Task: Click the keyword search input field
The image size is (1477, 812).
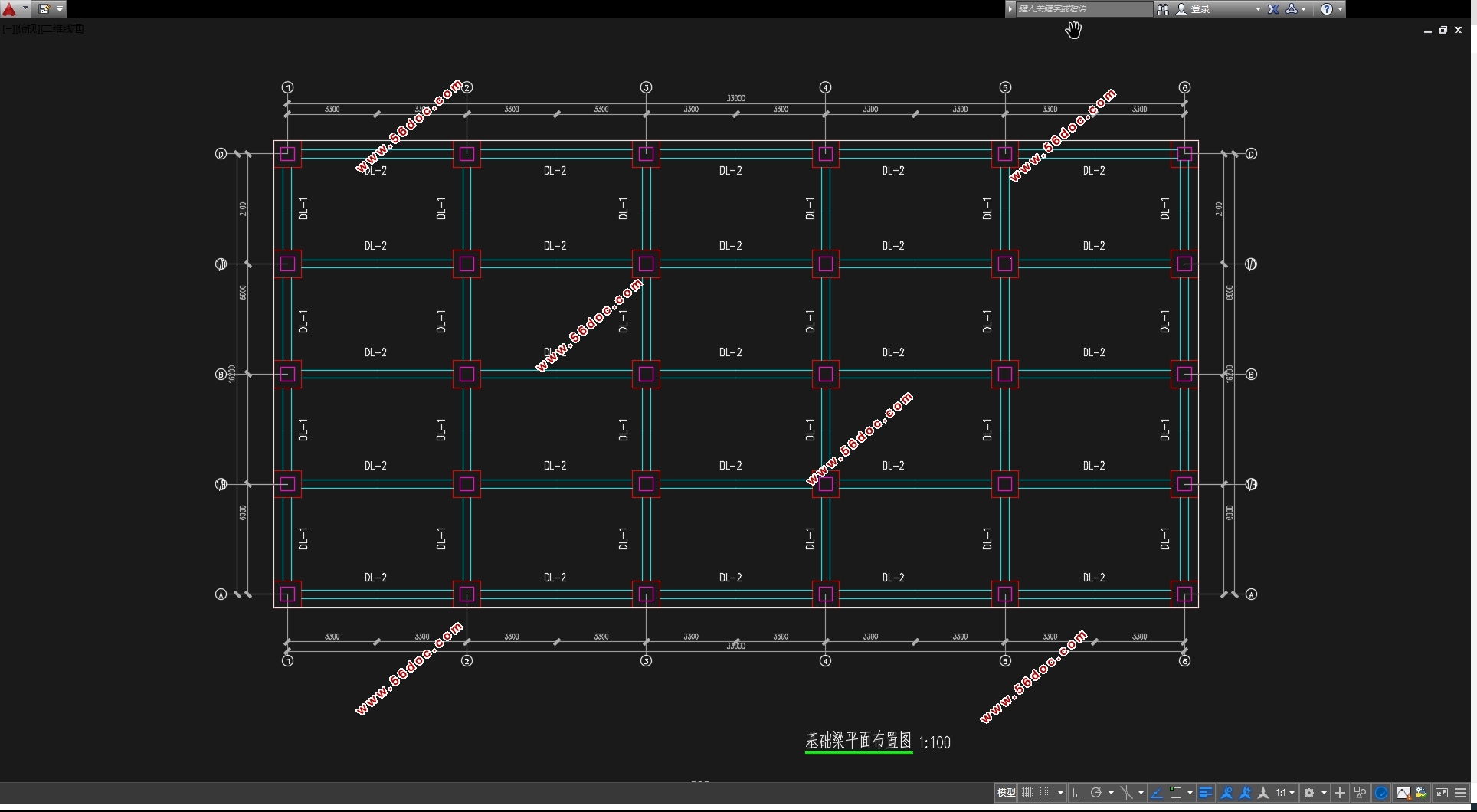Action: tap(1083, 9)
